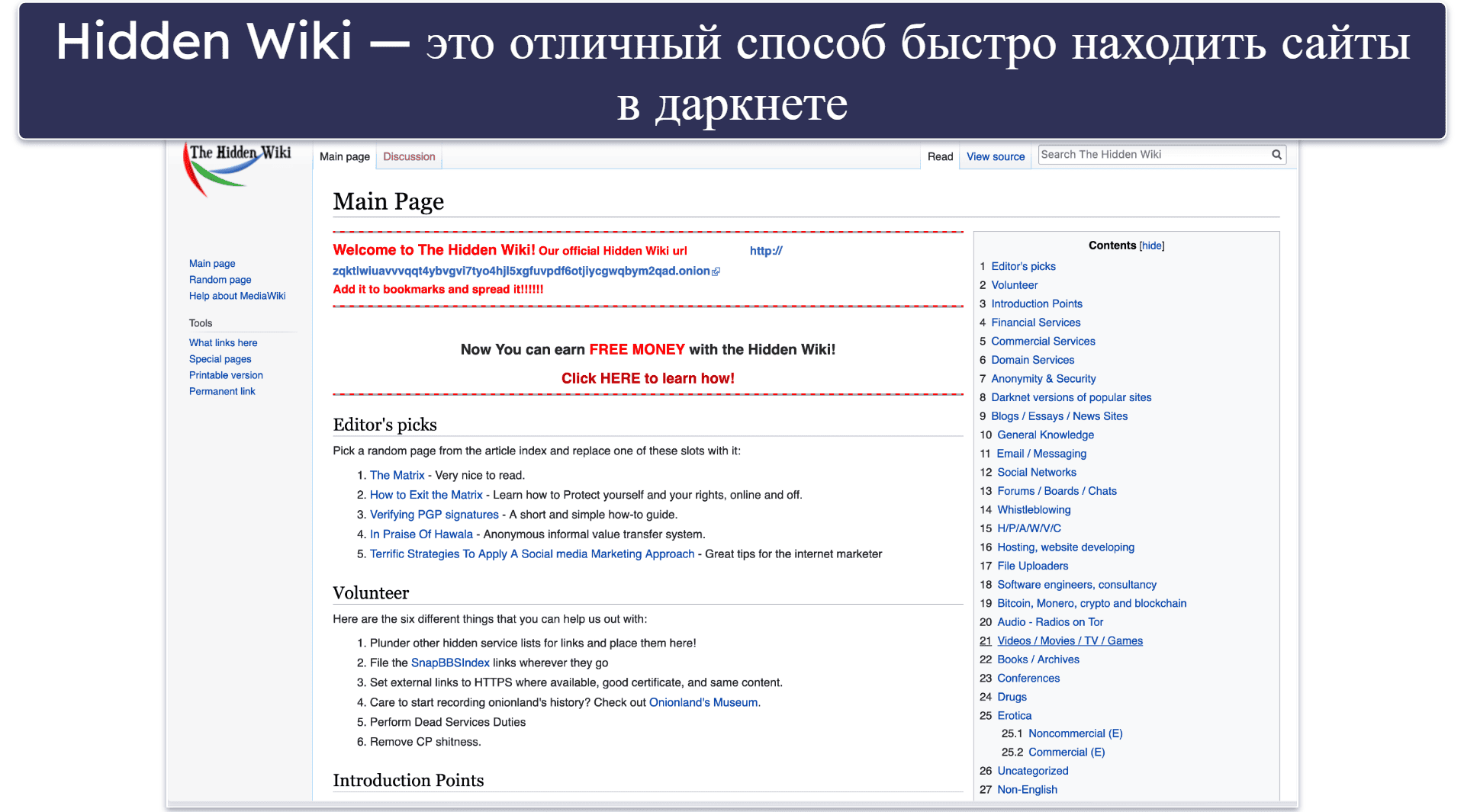The image size is (1464, 812).
Task: Jump to Non-English section
Action: coord(1027,790)
